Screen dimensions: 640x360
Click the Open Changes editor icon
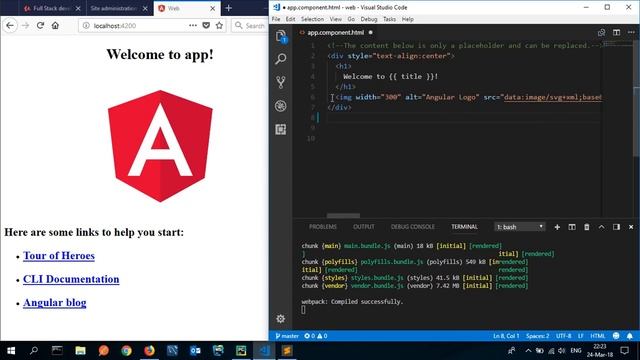(x=601, y=32)
